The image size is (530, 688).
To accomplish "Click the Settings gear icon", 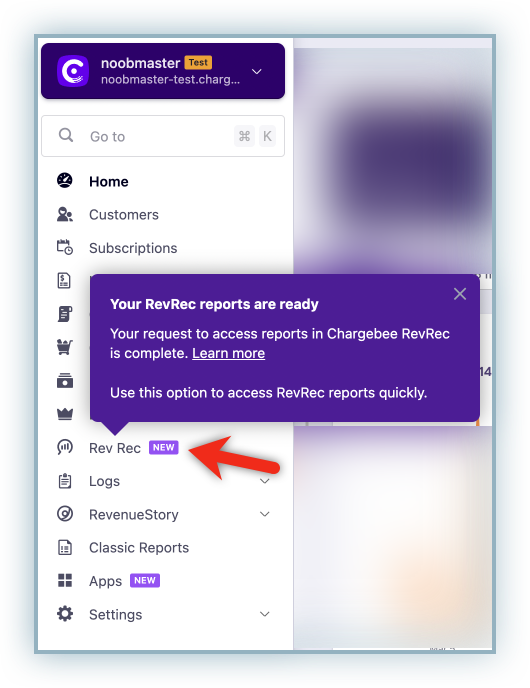I will point(65,614).
